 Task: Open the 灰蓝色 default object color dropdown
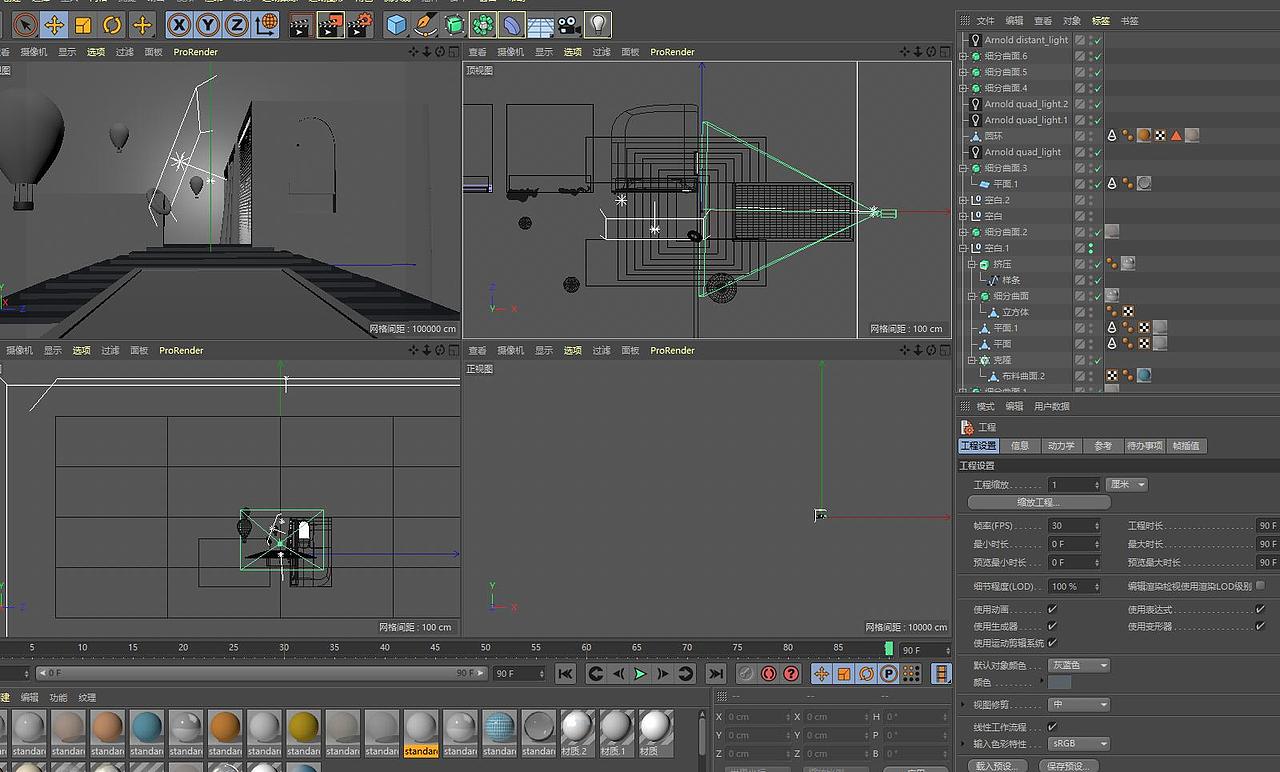click(x=1079, y=665)
